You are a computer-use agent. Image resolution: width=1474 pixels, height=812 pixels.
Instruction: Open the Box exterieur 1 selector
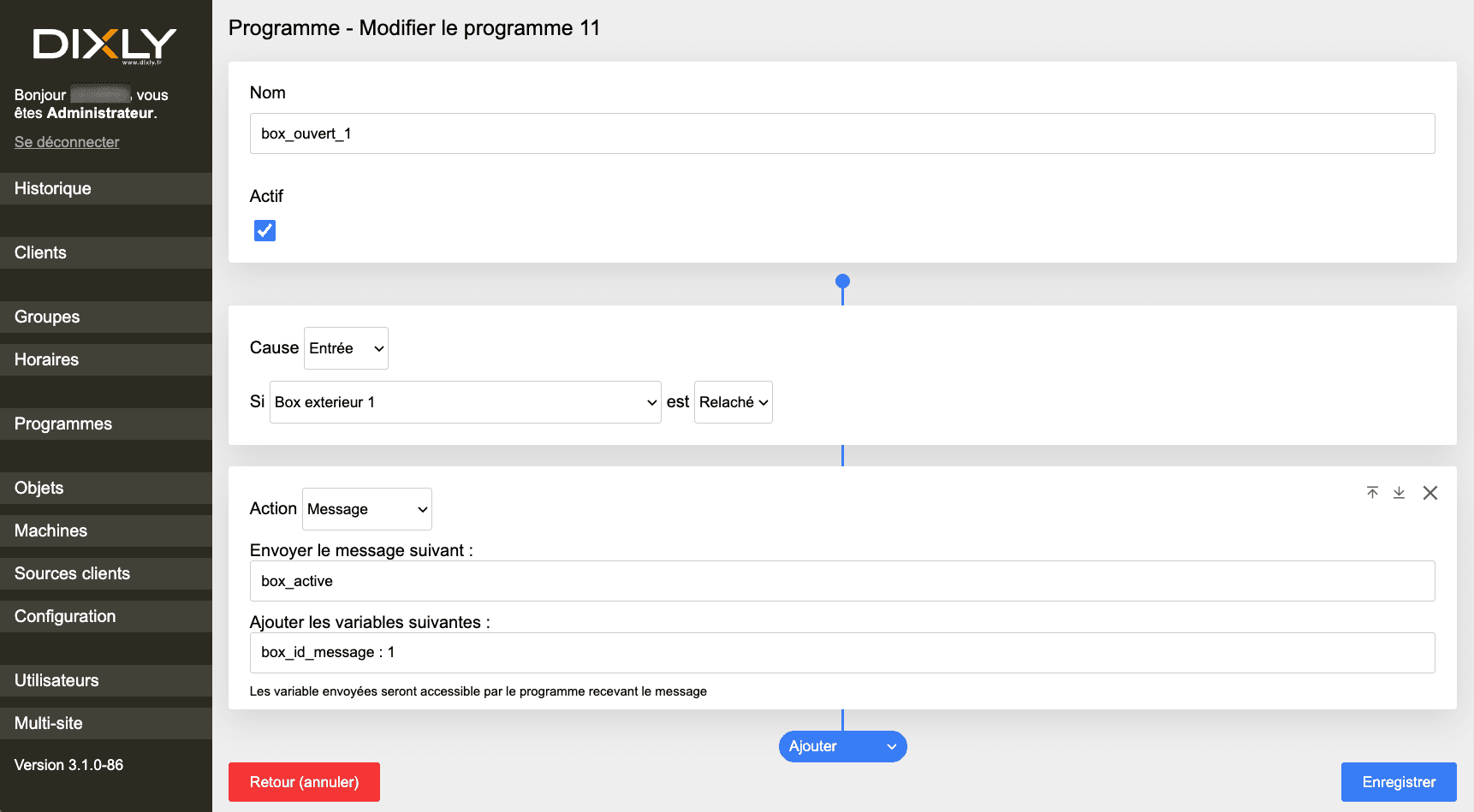(x=465, y=401)
